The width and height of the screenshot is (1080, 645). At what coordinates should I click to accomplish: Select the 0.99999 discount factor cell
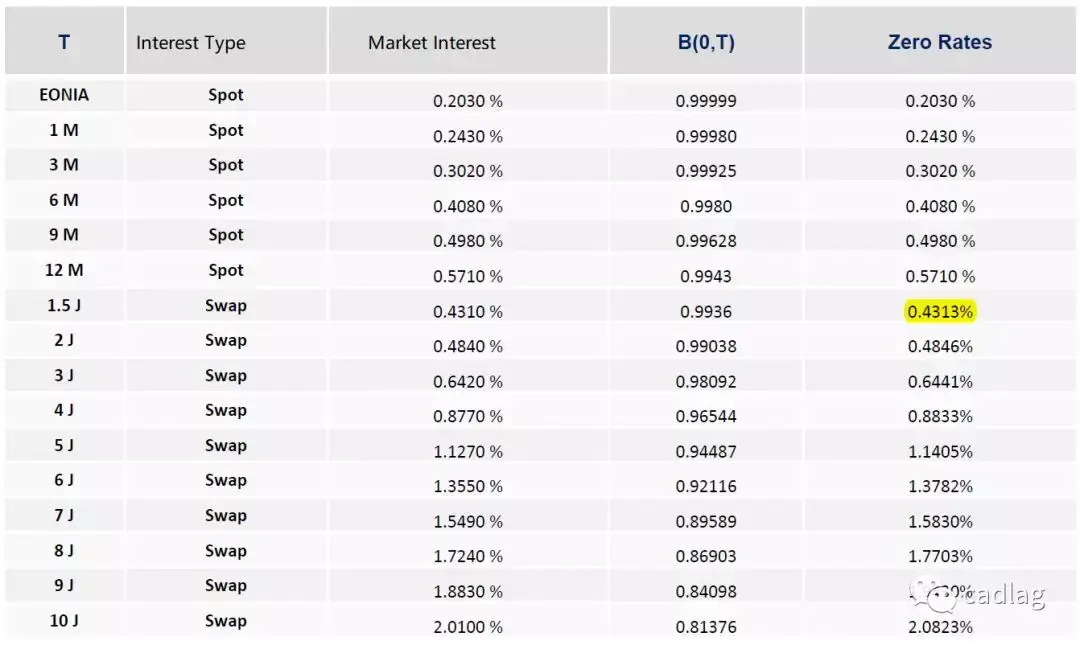pyautogui.click(x=706, y=101)
